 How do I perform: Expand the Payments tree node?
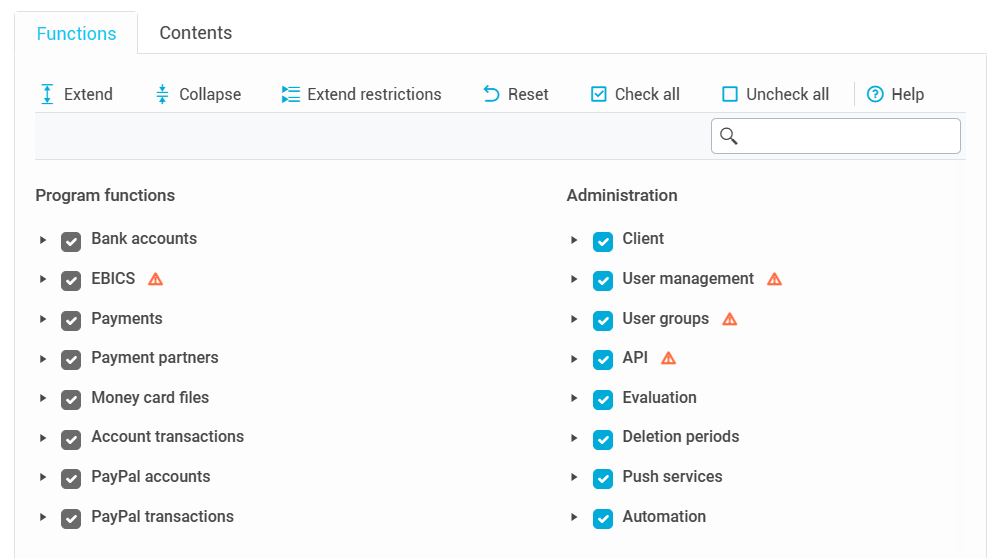pyautogui.click(x=43, y=319)
